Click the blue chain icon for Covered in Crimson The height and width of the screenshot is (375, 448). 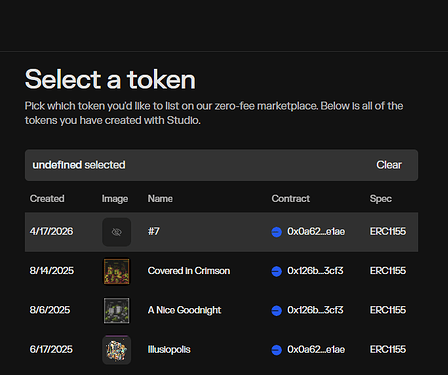pos(276,271)
